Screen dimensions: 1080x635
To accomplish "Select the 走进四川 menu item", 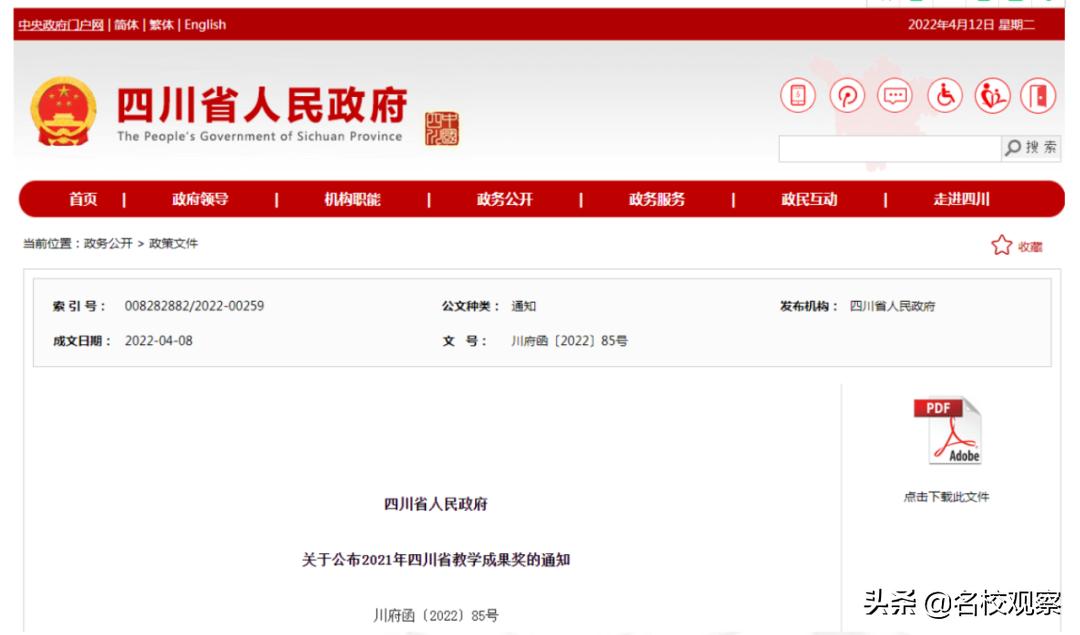I will point(959,199).
